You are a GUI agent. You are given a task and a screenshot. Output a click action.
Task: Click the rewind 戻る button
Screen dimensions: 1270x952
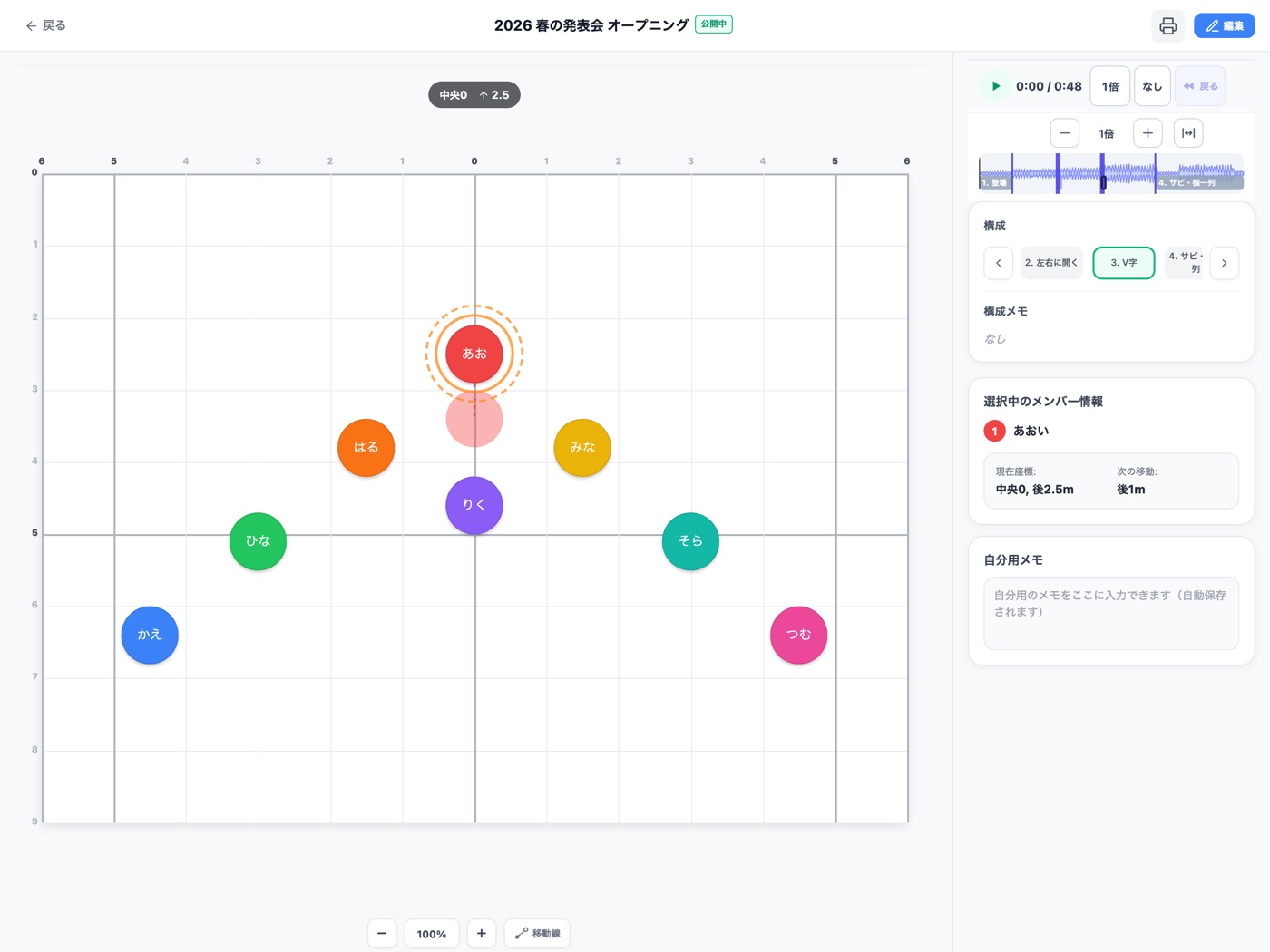pyautogui.click(x=1200, y=86)
